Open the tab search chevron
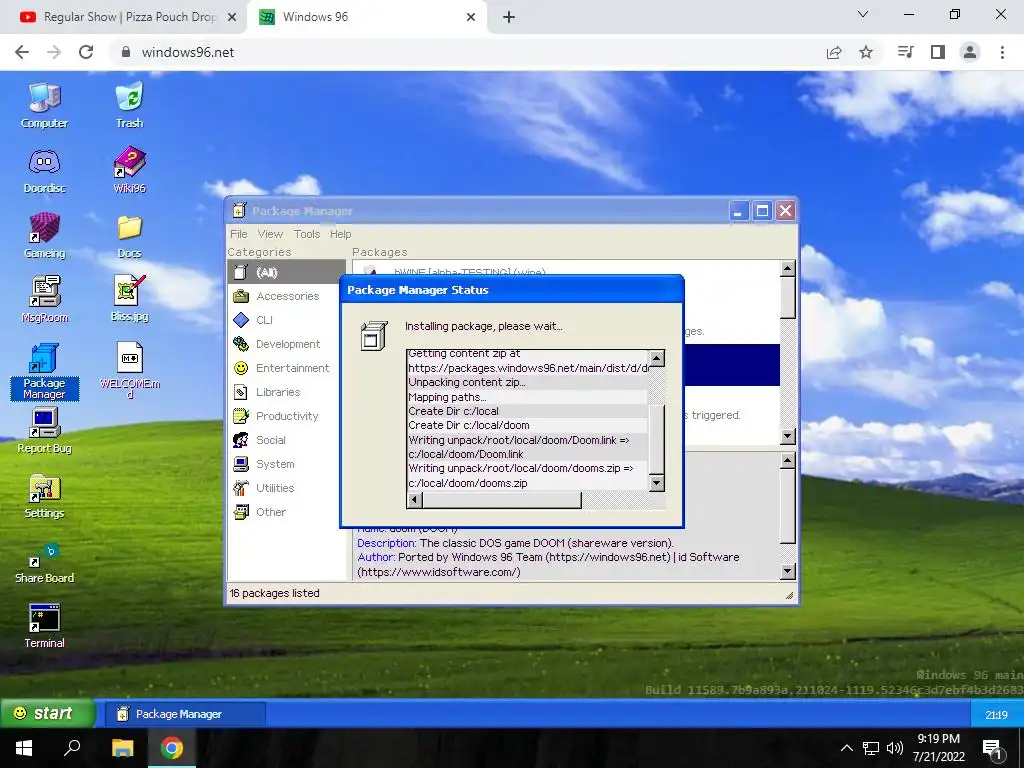 point(863,14)
